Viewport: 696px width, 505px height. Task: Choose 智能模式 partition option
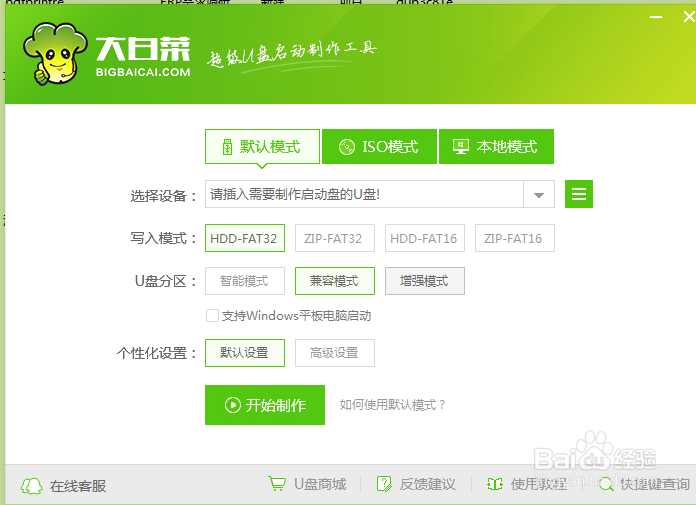(x=245, y=281)
